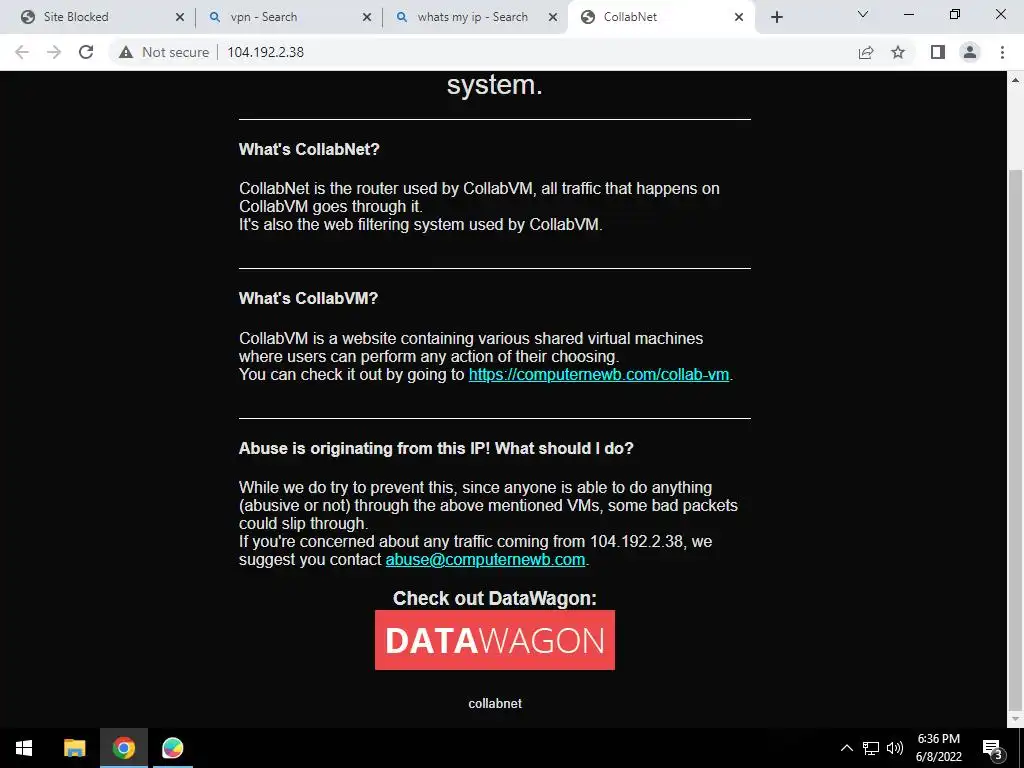
Task: Switch to whats my ip - Search tab
Action: (473, 17)
